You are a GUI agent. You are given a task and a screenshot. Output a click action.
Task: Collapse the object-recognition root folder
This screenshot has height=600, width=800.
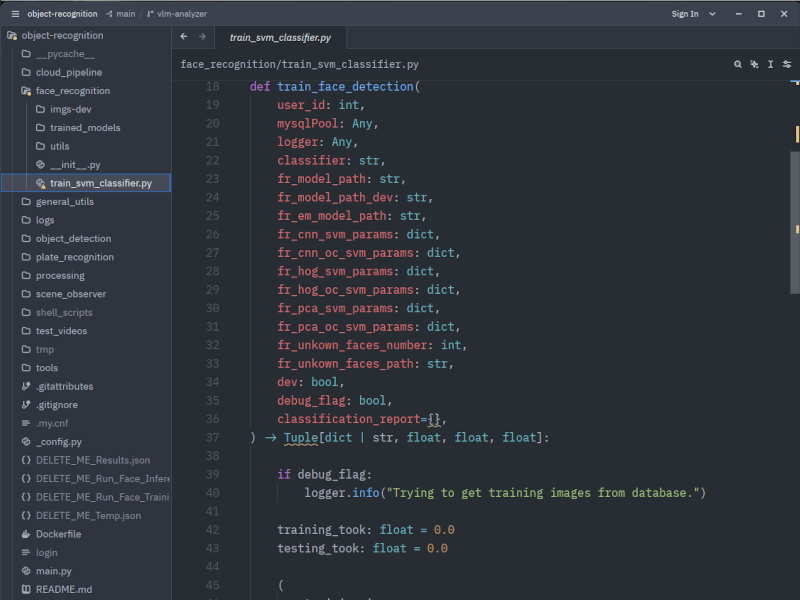(86, 35)
